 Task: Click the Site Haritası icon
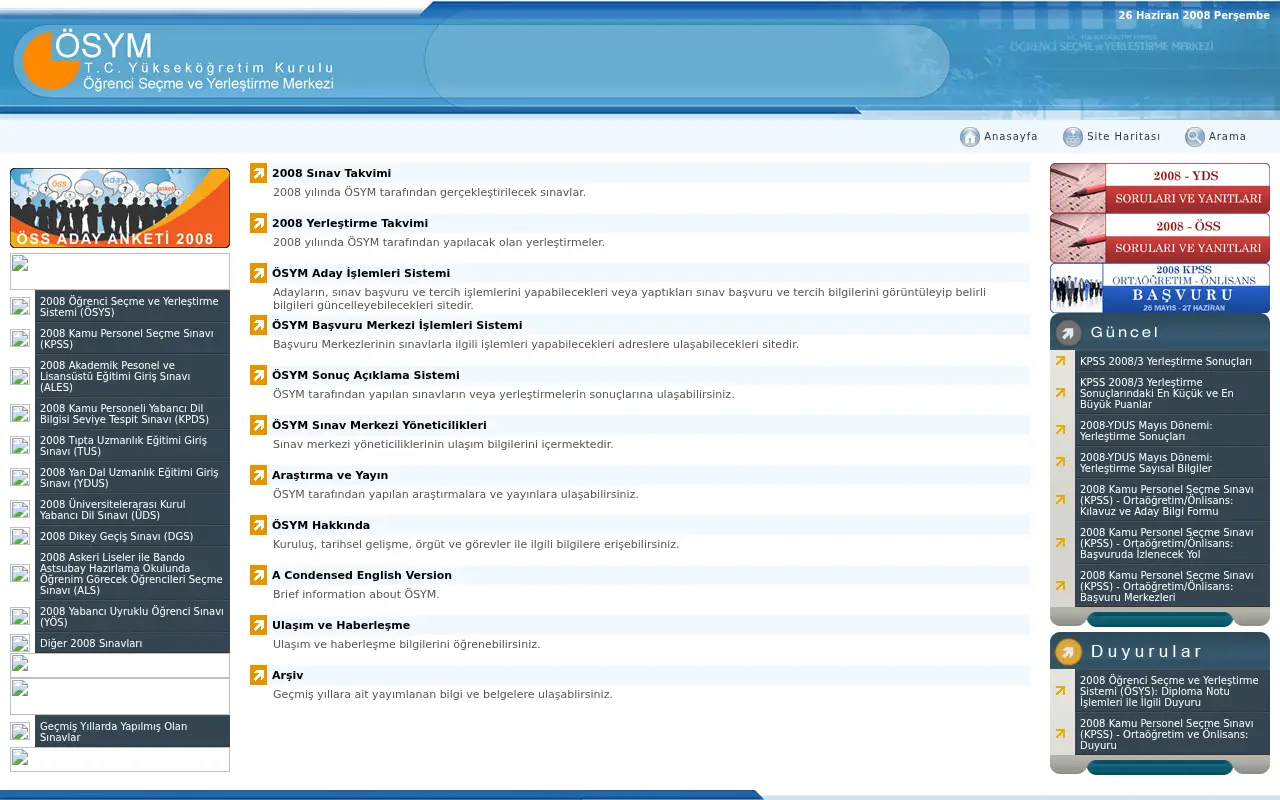pyautogui.click(x=1073, y=137)
